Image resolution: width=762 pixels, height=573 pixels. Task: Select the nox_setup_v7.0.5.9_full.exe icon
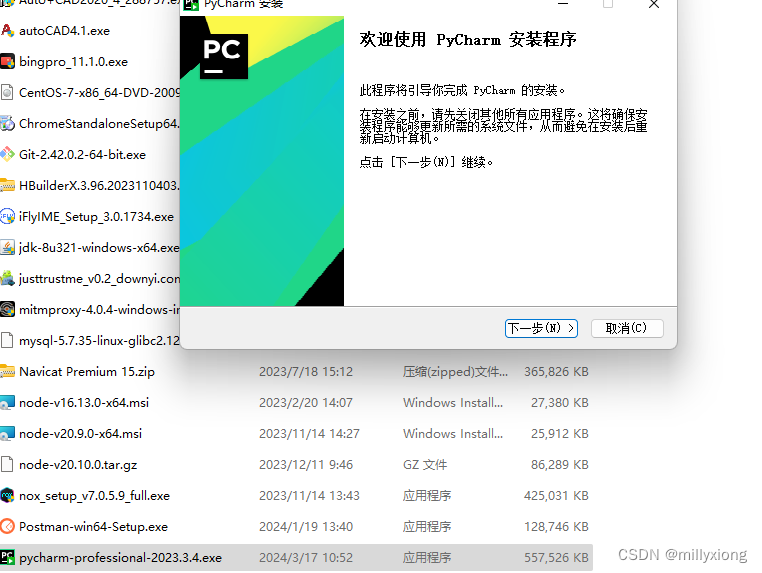7,496
